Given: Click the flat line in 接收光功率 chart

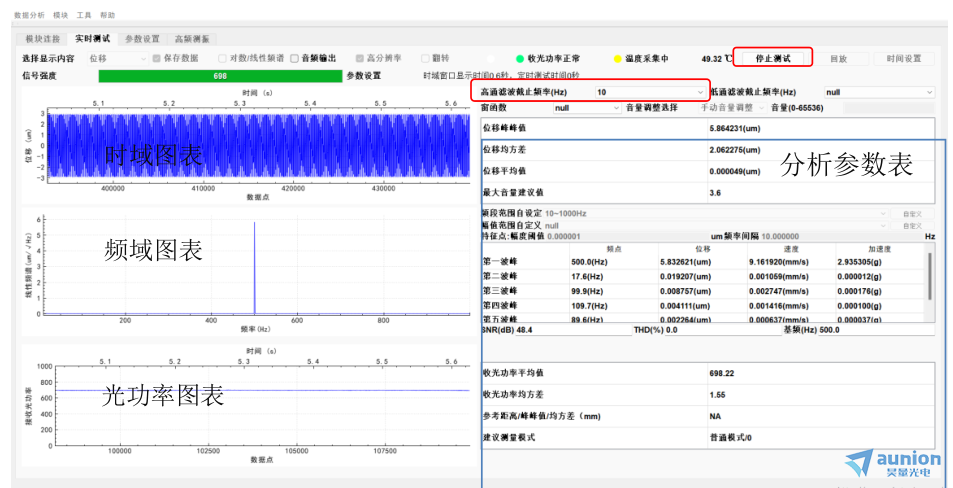Looking at the screenshot, I should click(x=263, y=390).
